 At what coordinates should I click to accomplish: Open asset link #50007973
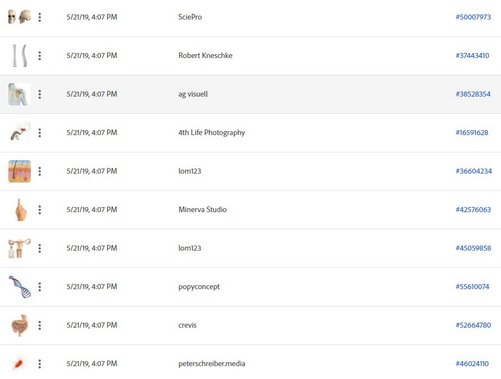tap(473, 17)
